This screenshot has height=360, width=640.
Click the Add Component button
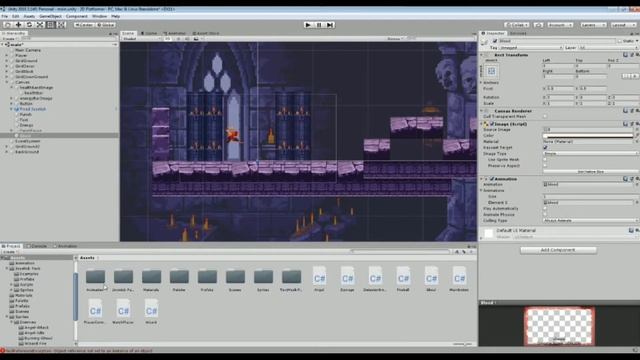(x=558, y=250)
